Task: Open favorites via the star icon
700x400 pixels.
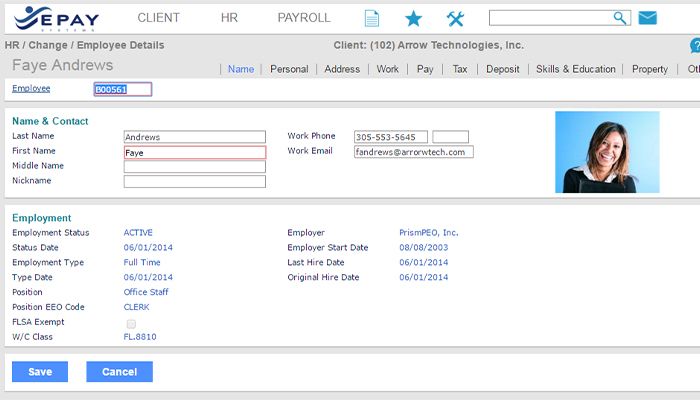Action: (x=413, y=18)
